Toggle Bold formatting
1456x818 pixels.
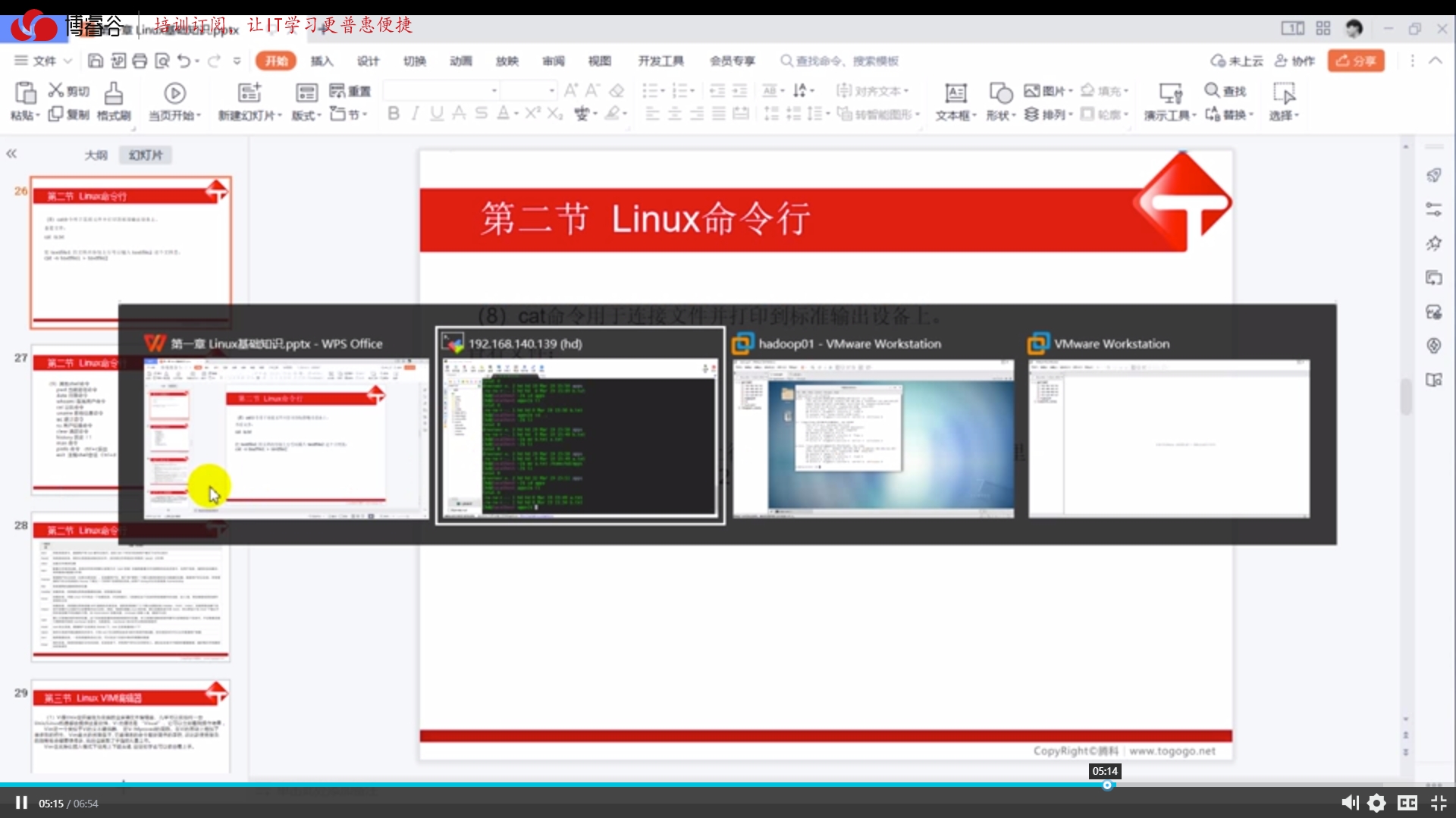(x=393, y=113)
